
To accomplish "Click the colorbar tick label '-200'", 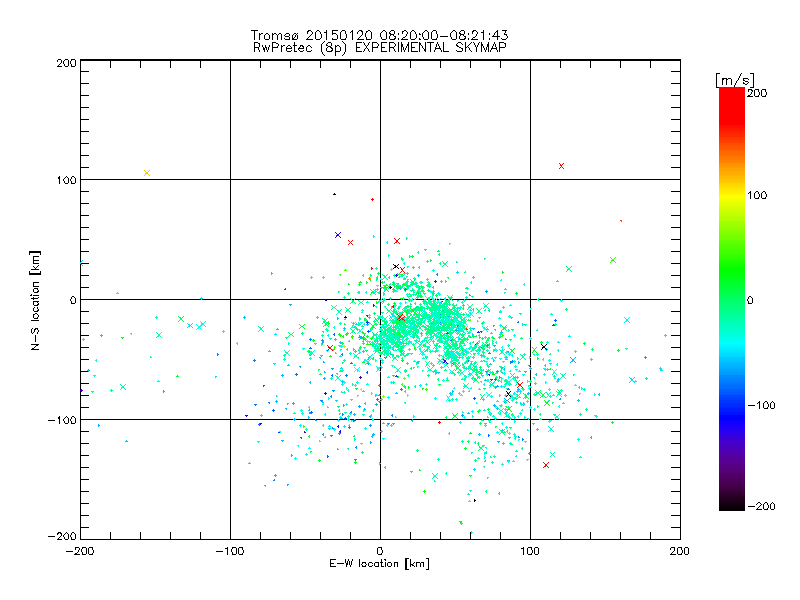I will [x=761, y=507].
